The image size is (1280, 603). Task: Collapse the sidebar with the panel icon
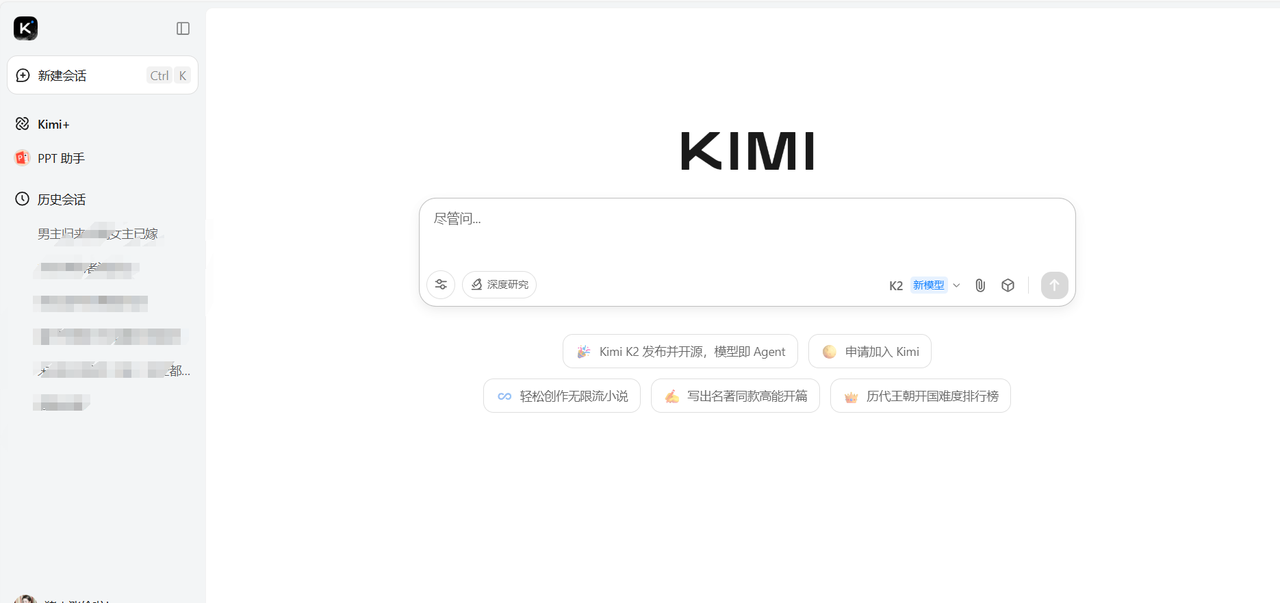pyautogui.click(x=183, y=29)
